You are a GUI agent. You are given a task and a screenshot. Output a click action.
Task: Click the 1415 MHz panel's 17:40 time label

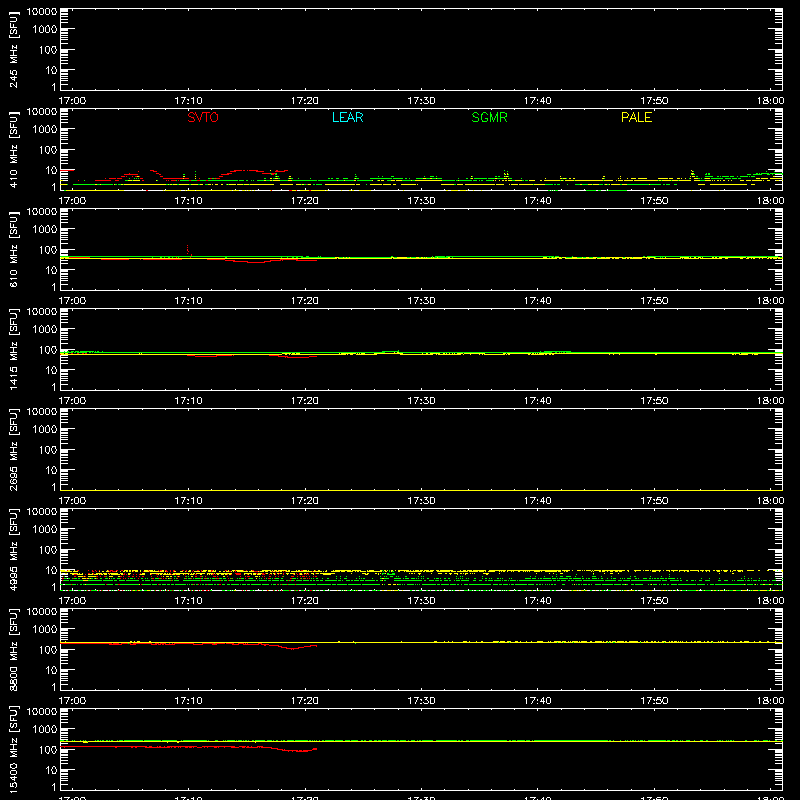pyautogui.click(x=537, y=401)
